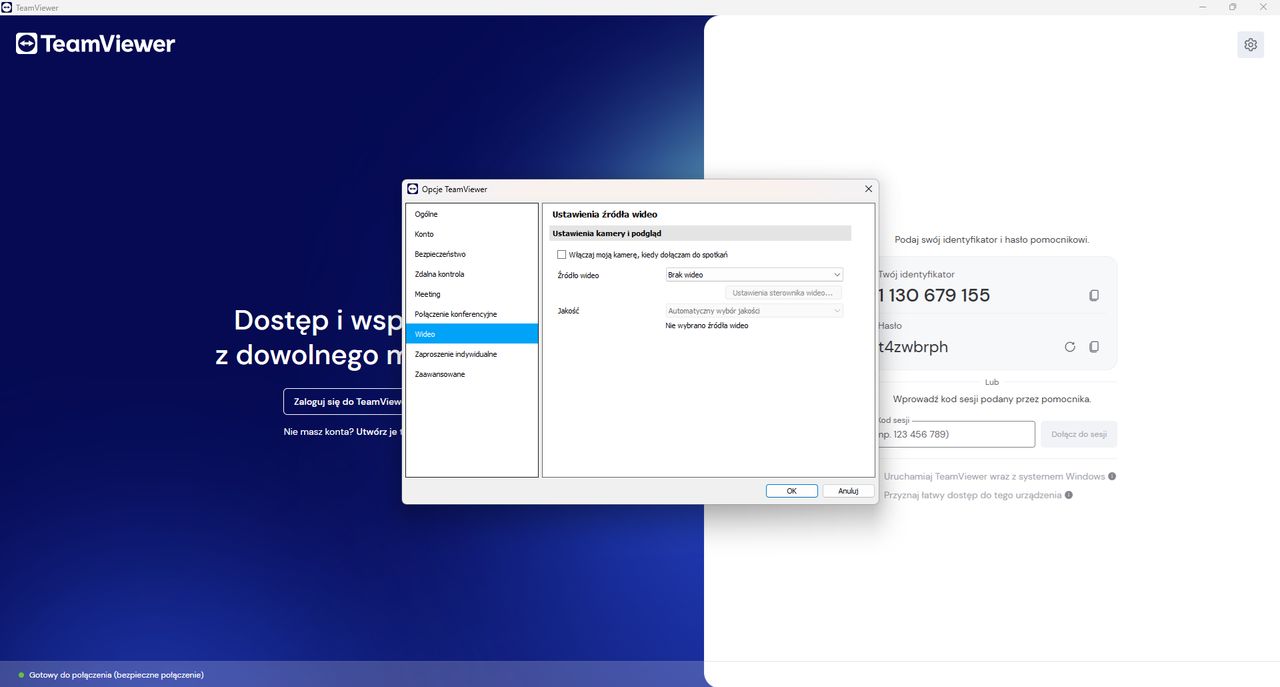Copy the password t4zwbrph

[x=1094, y=347]
